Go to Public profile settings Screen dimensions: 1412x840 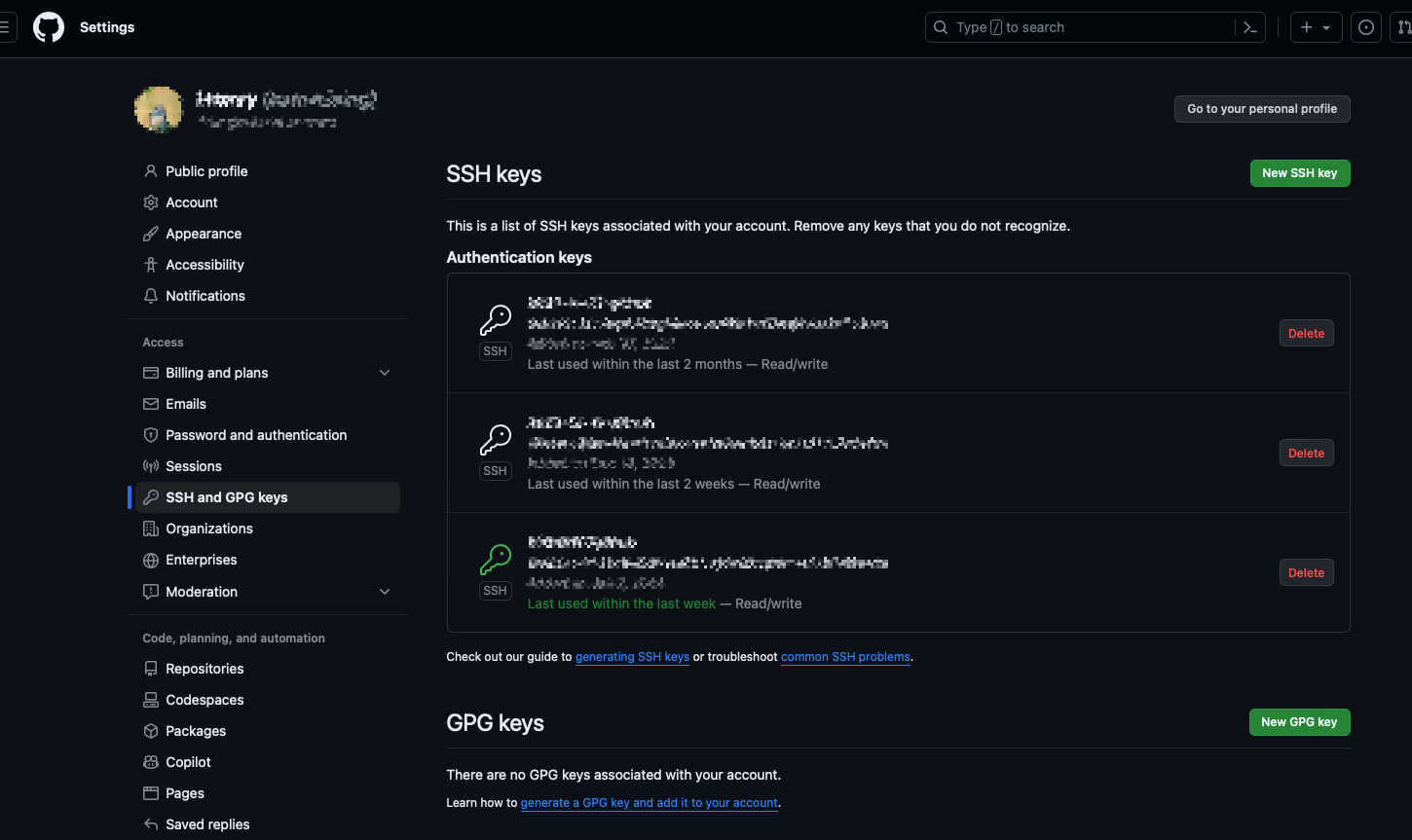pyautogui.click(x=206, y=171)
